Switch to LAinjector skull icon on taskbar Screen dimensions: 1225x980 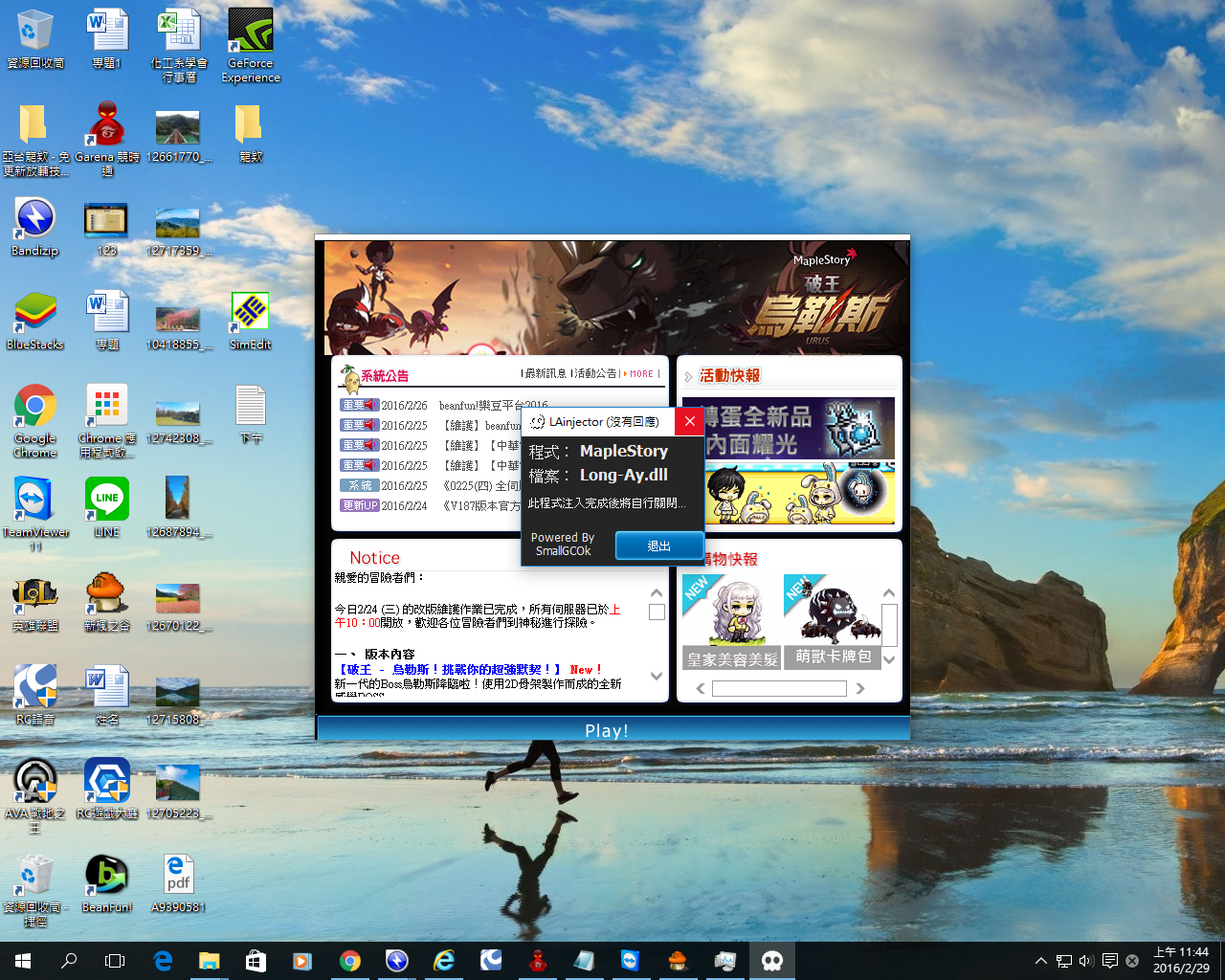click(x=771, y=961)
